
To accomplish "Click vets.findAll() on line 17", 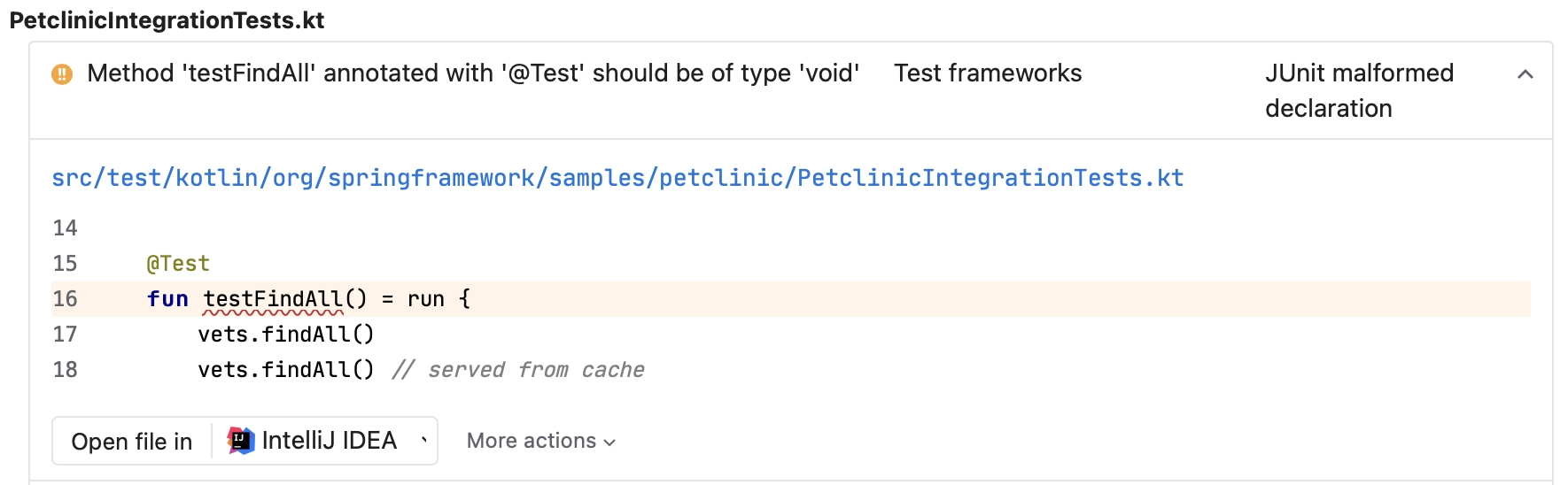I will tap(286, 335).
